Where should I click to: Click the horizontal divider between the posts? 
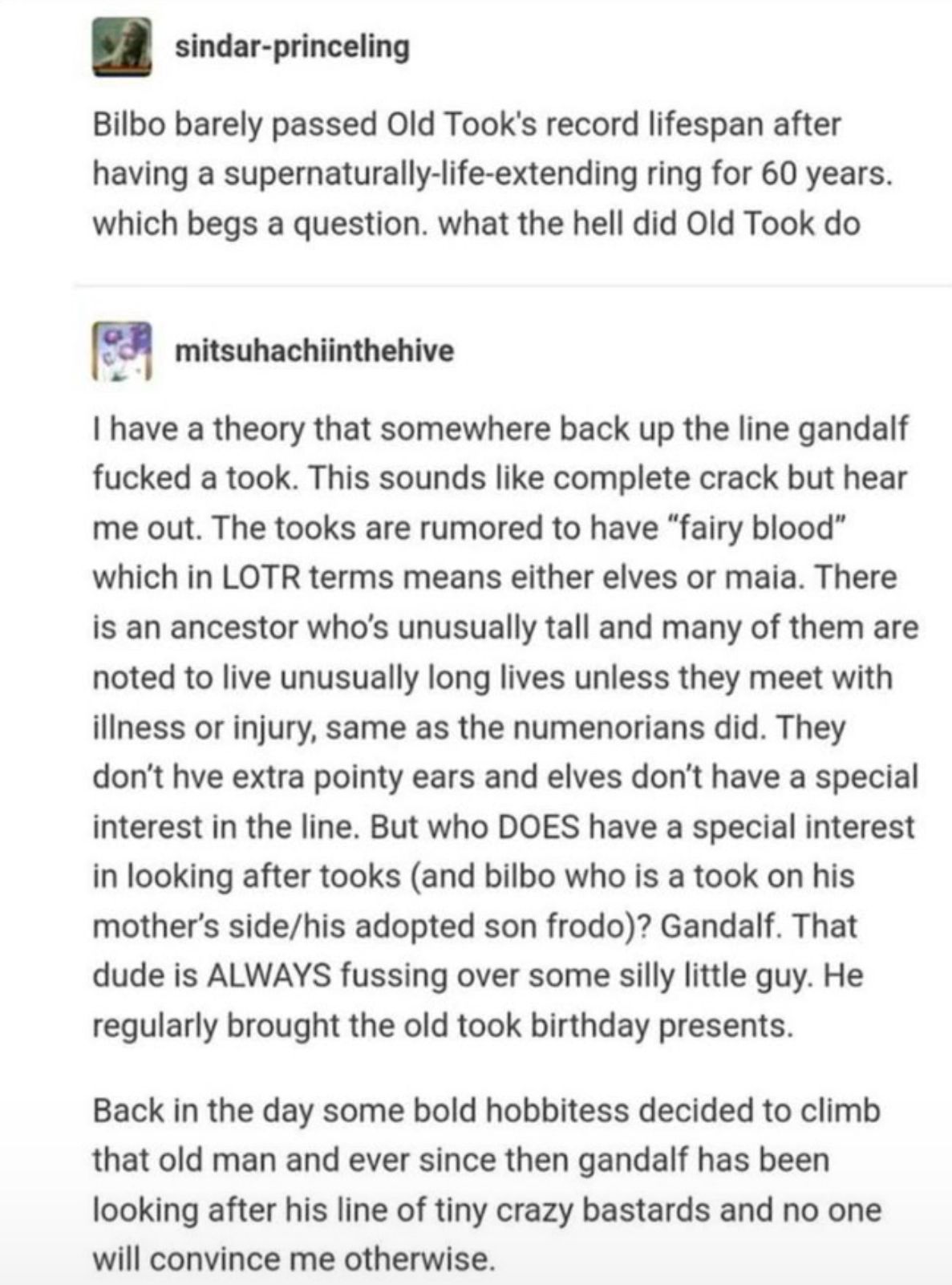[512, 285]
